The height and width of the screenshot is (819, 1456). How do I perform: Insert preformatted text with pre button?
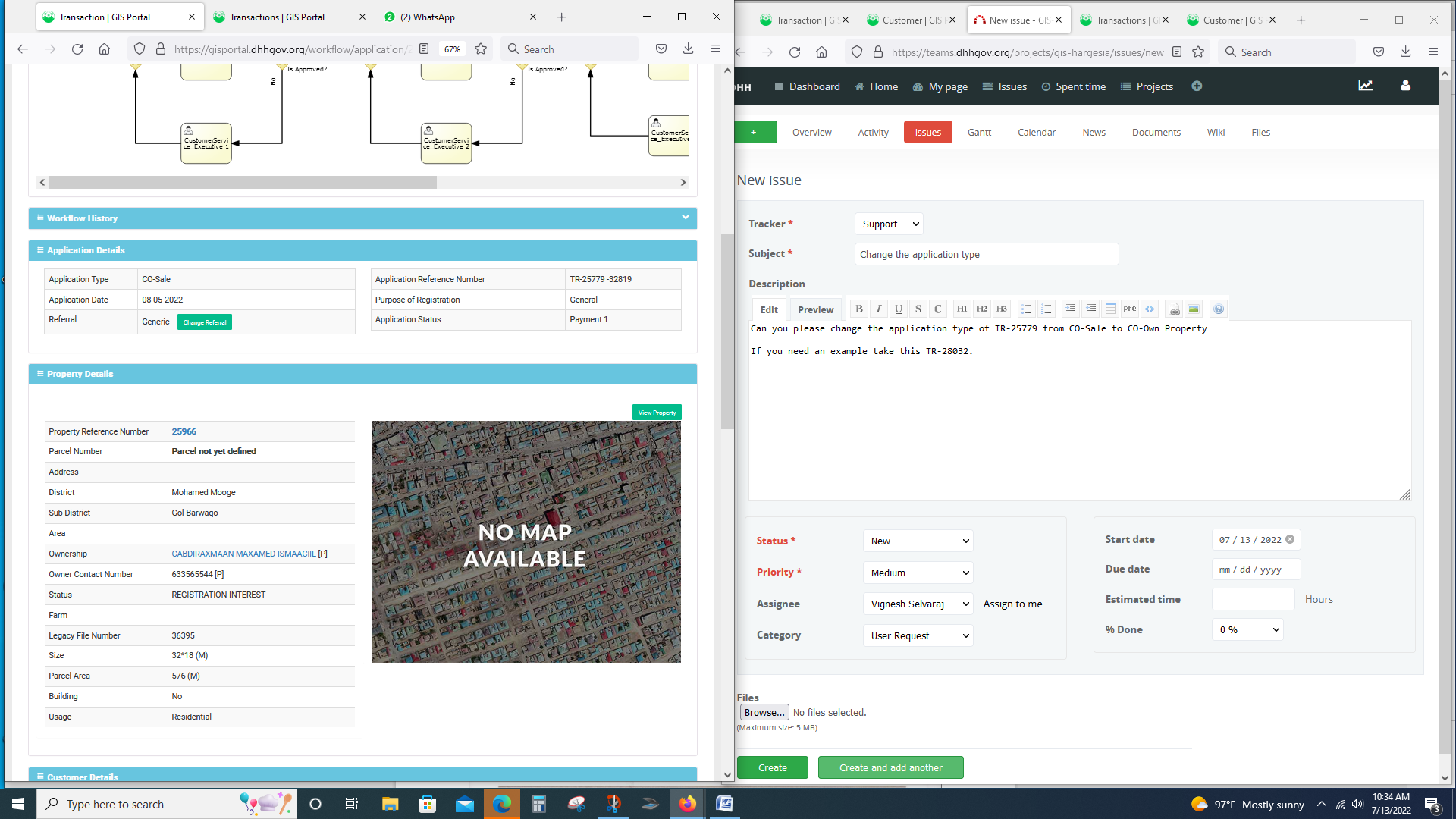point(1130,309)
